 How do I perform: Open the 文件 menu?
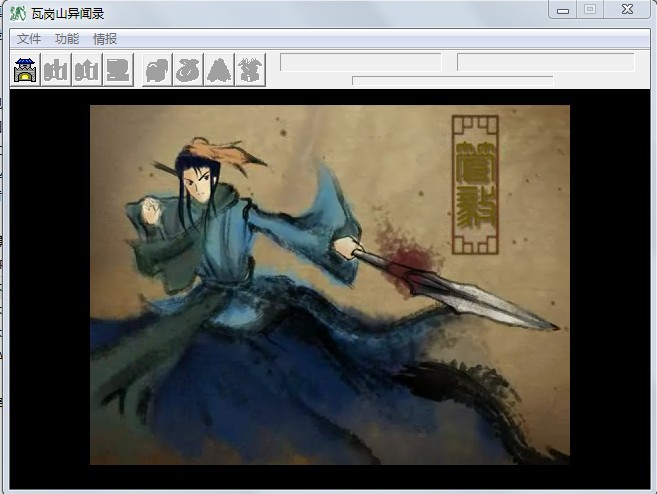tap(29, 39)
